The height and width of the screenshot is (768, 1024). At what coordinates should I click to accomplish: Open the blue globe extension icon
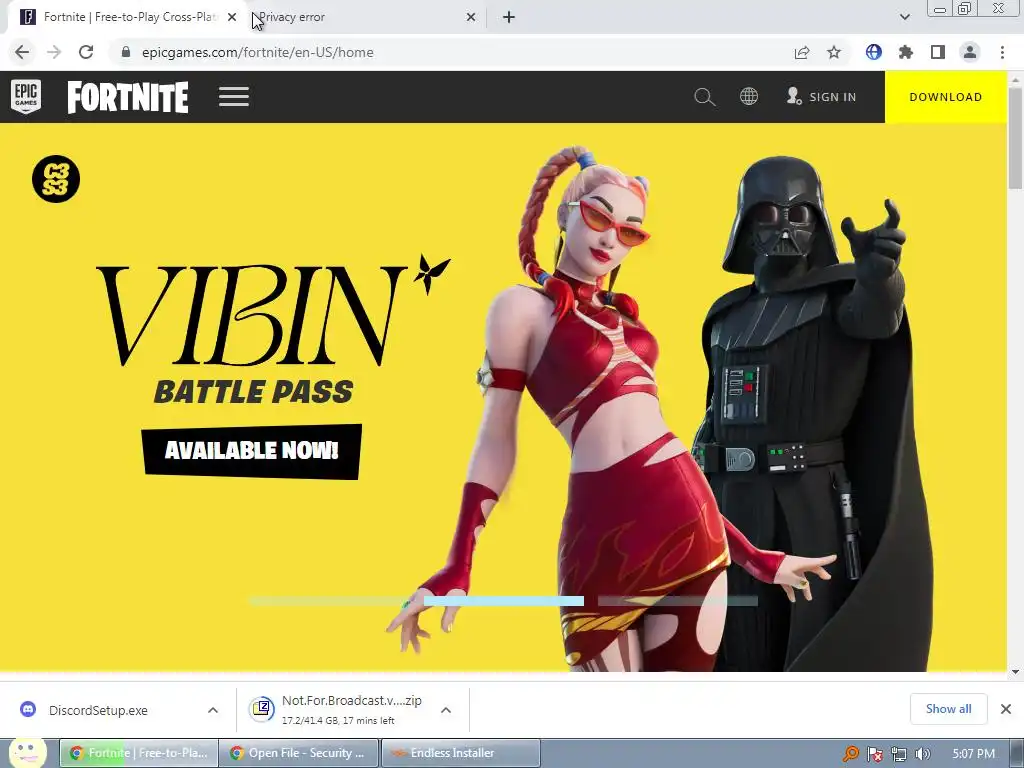point(874,52)
